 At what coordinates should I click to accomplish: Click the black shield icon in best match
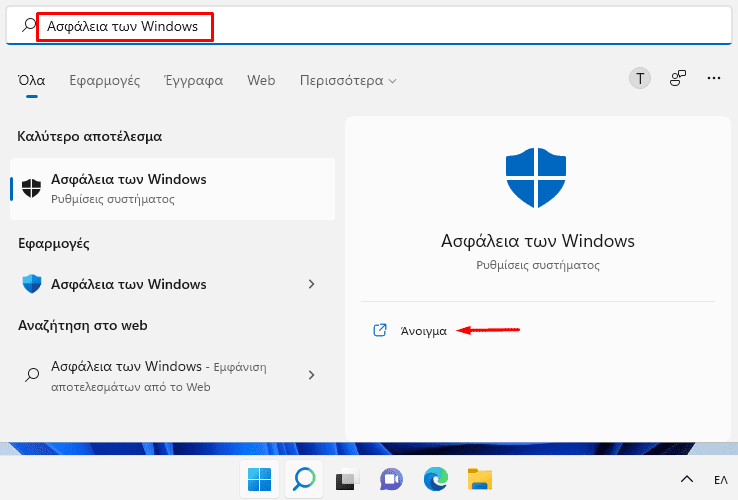coord(32,188)
